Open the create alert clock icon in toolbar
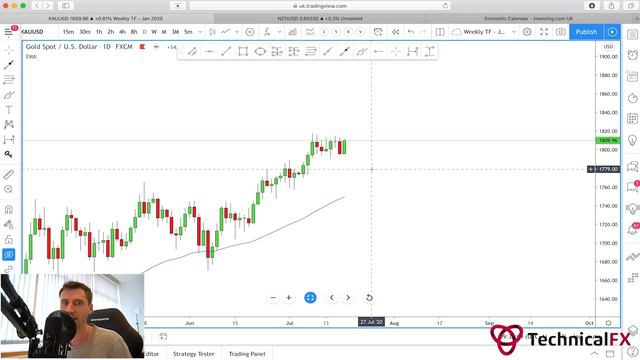Screen dimensions: 640x360 coord(378,32)
